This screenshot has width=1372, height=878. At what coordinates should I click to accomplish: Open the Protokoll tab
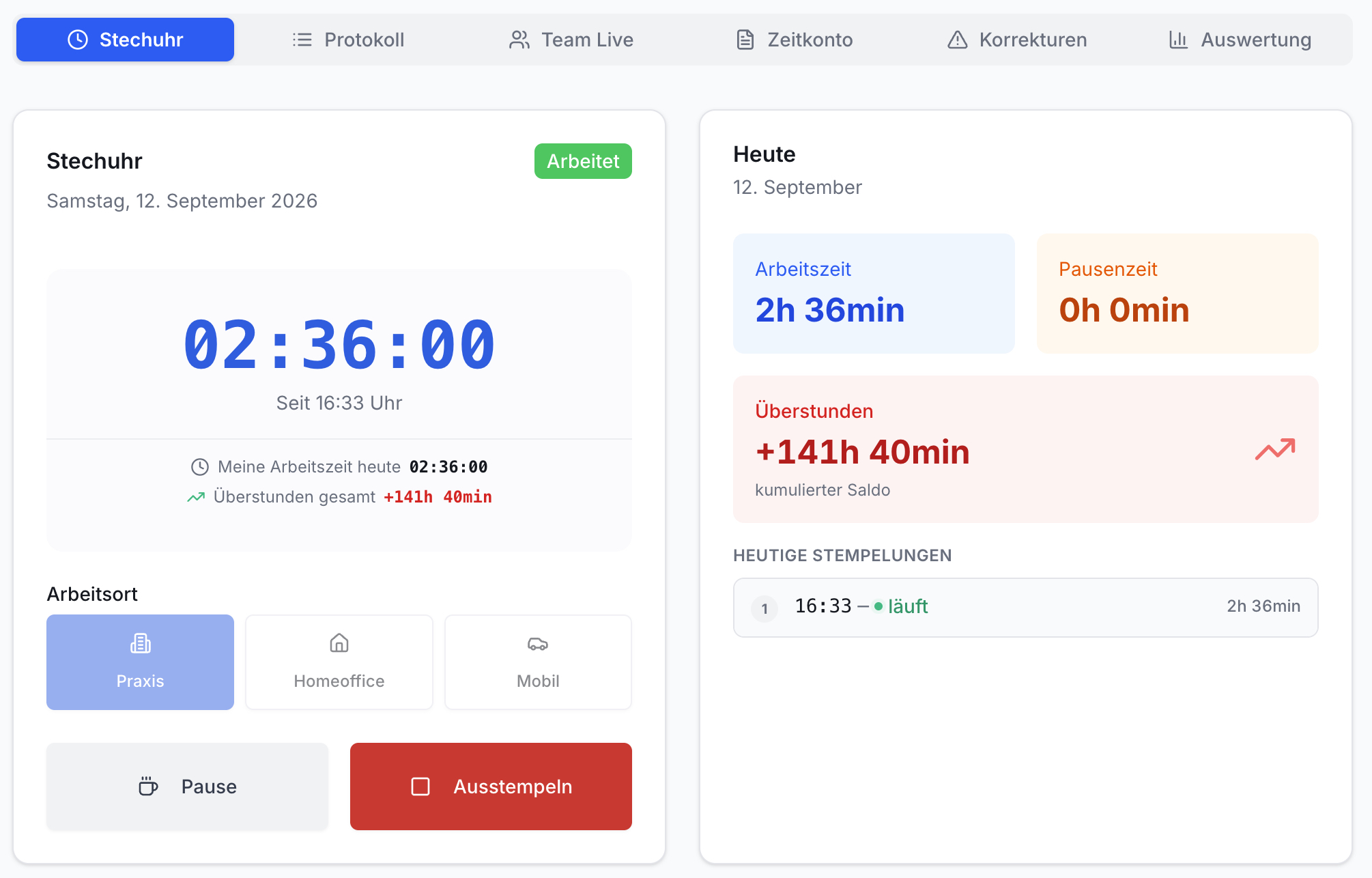coord(348,40)
